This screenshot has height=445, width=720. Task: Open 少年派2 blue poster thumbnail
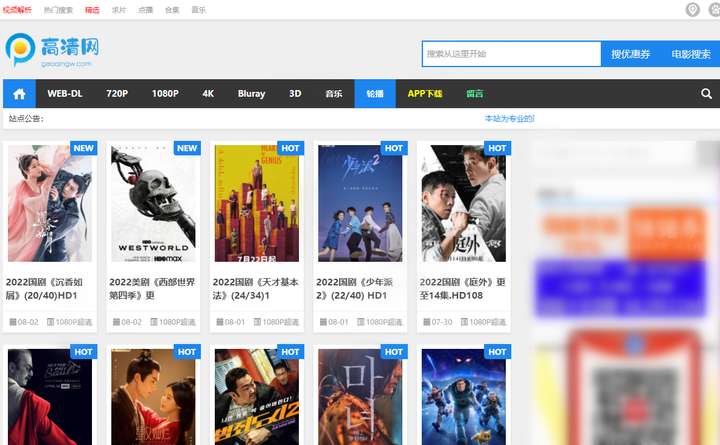pyautogui.click(x=360, y=203)
